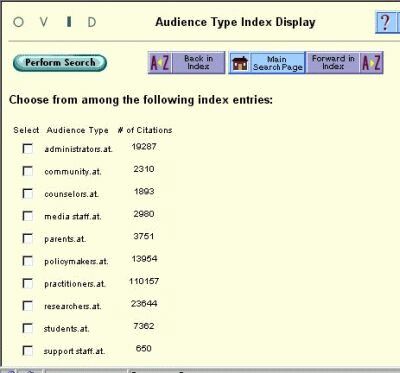Click the policymakers.at. entry text
The height and width of the screenshot is (373, 400).
coord(76,261)
